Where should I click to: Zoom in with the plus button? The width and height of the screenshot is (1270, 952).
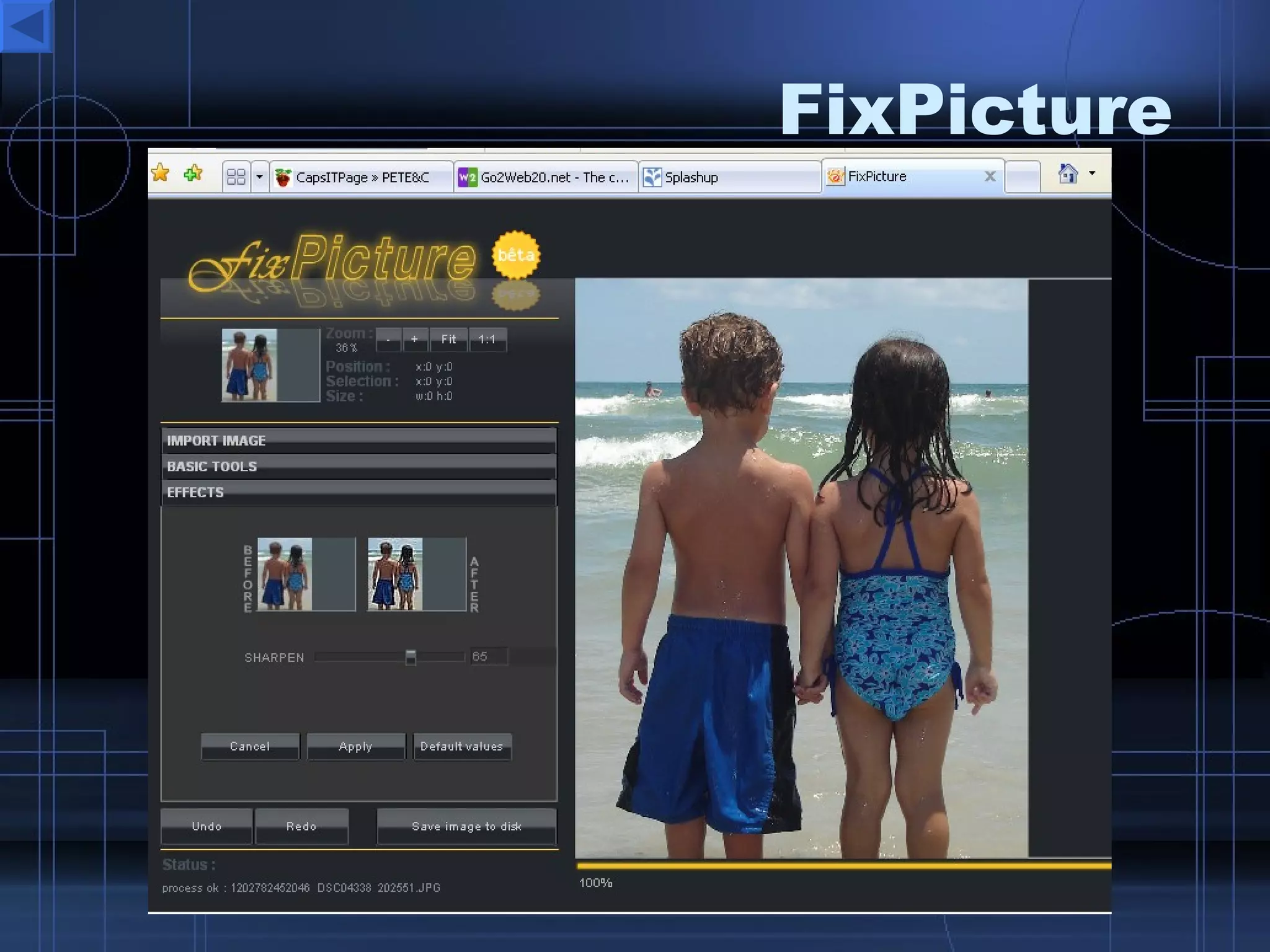[x=414, y=340]
